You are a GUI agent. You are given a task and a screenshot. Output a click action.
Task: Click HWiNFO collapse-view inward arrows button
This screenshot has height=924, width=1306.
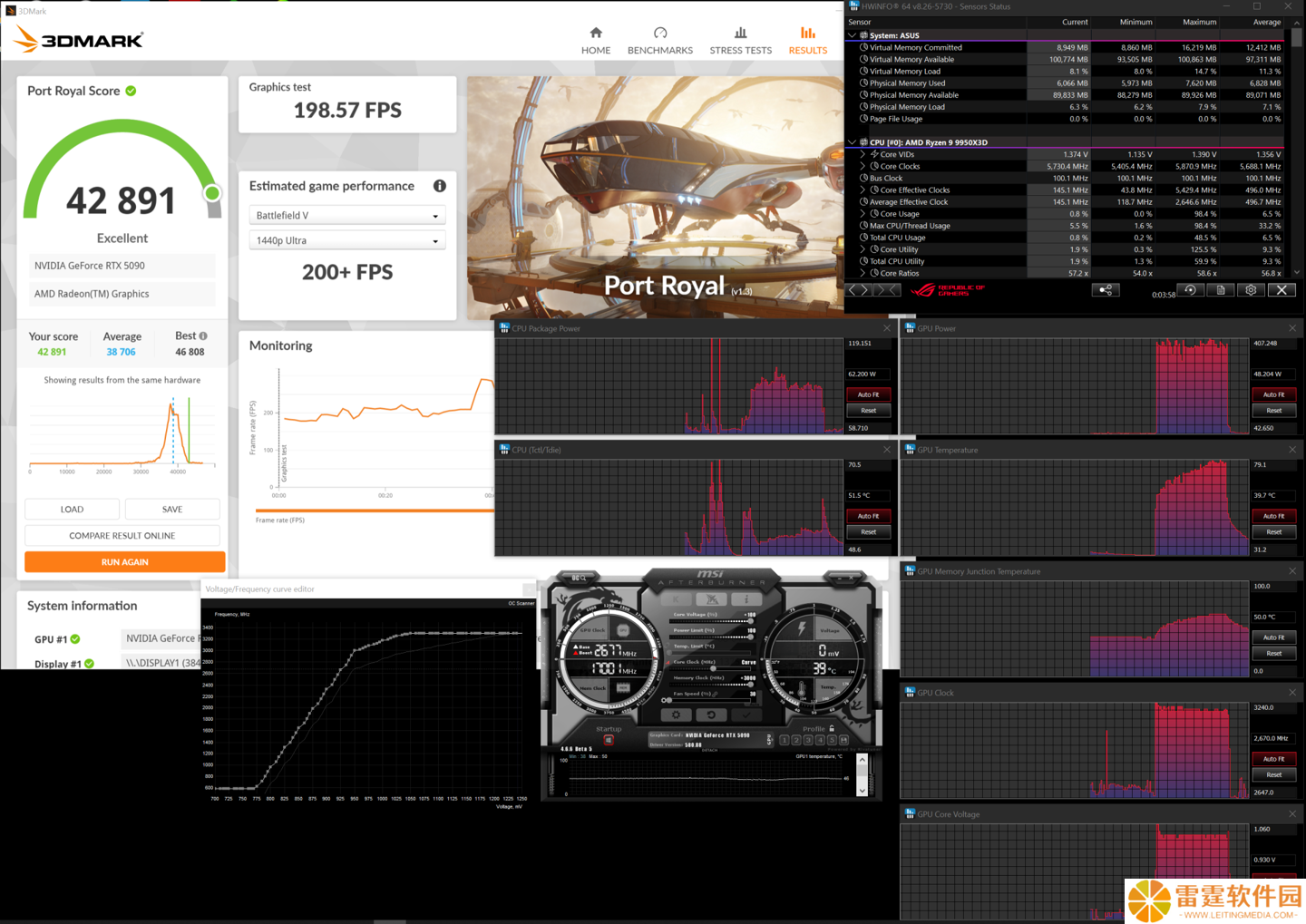pyautogui.click(x=888, y=290)
